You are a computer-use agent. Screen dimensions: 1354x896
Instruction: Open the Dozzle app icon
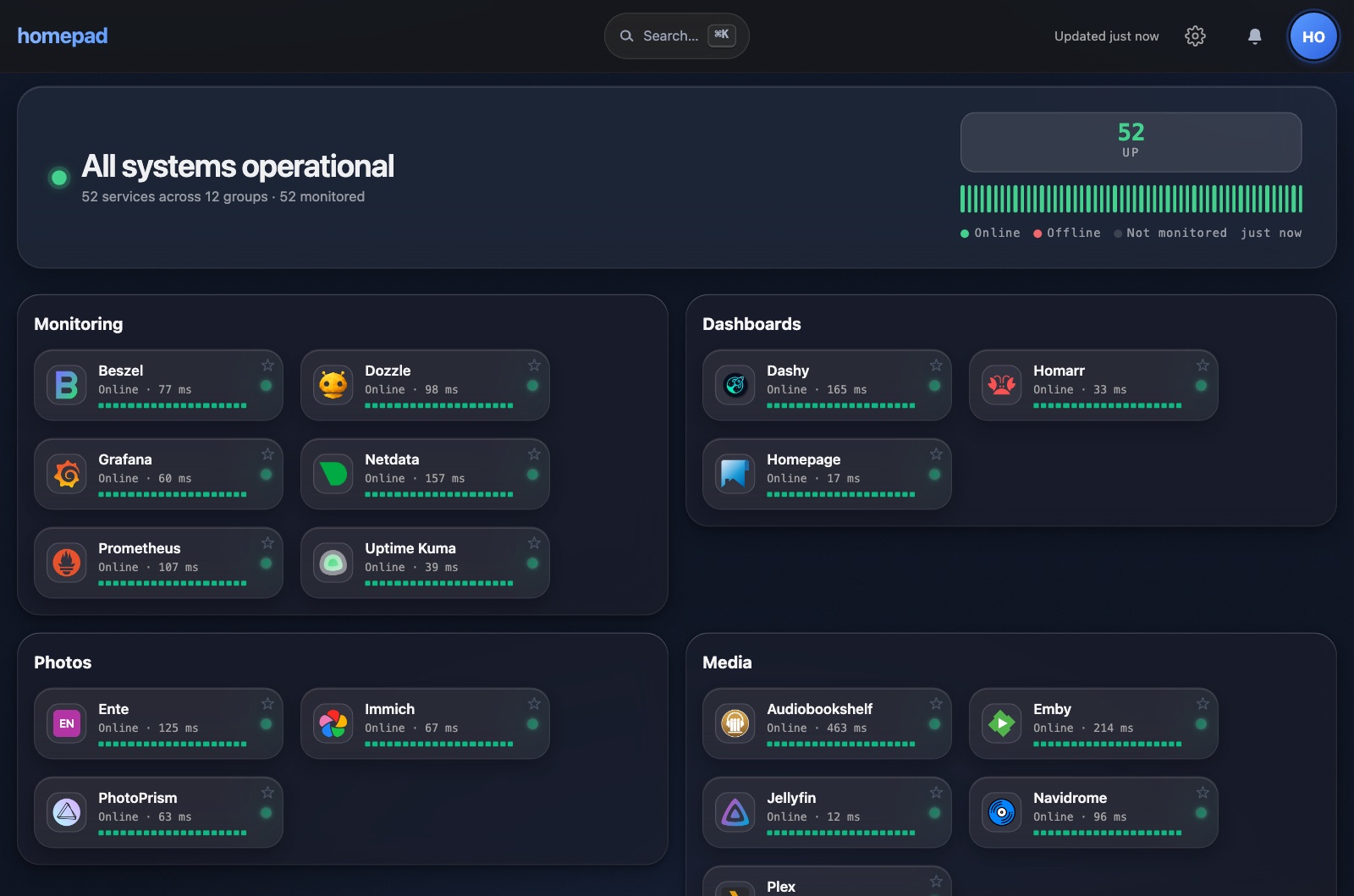click(333, 385)
